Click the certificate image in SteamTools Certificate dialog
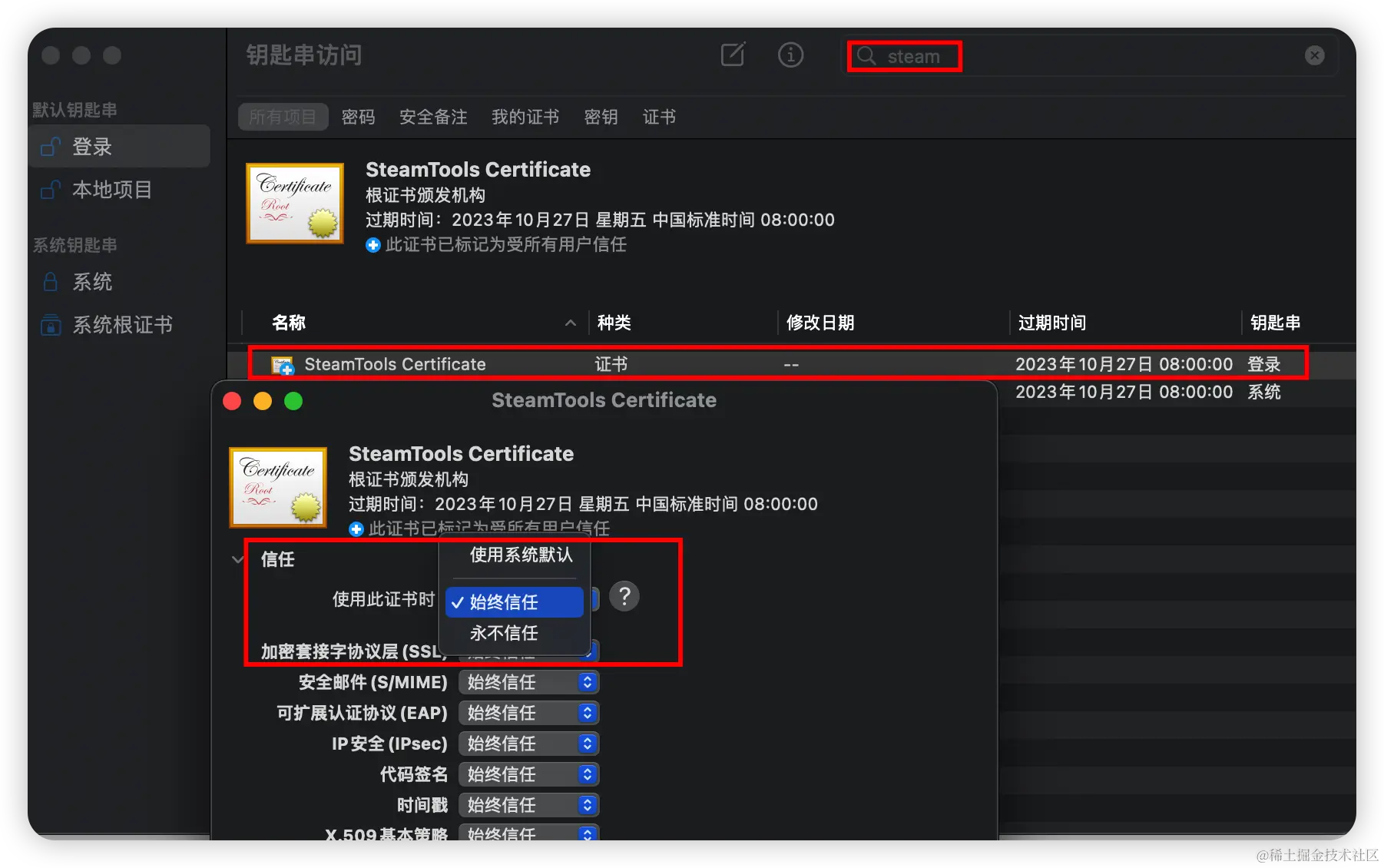This screenshot has height=868, width=1384. [278, 487]
